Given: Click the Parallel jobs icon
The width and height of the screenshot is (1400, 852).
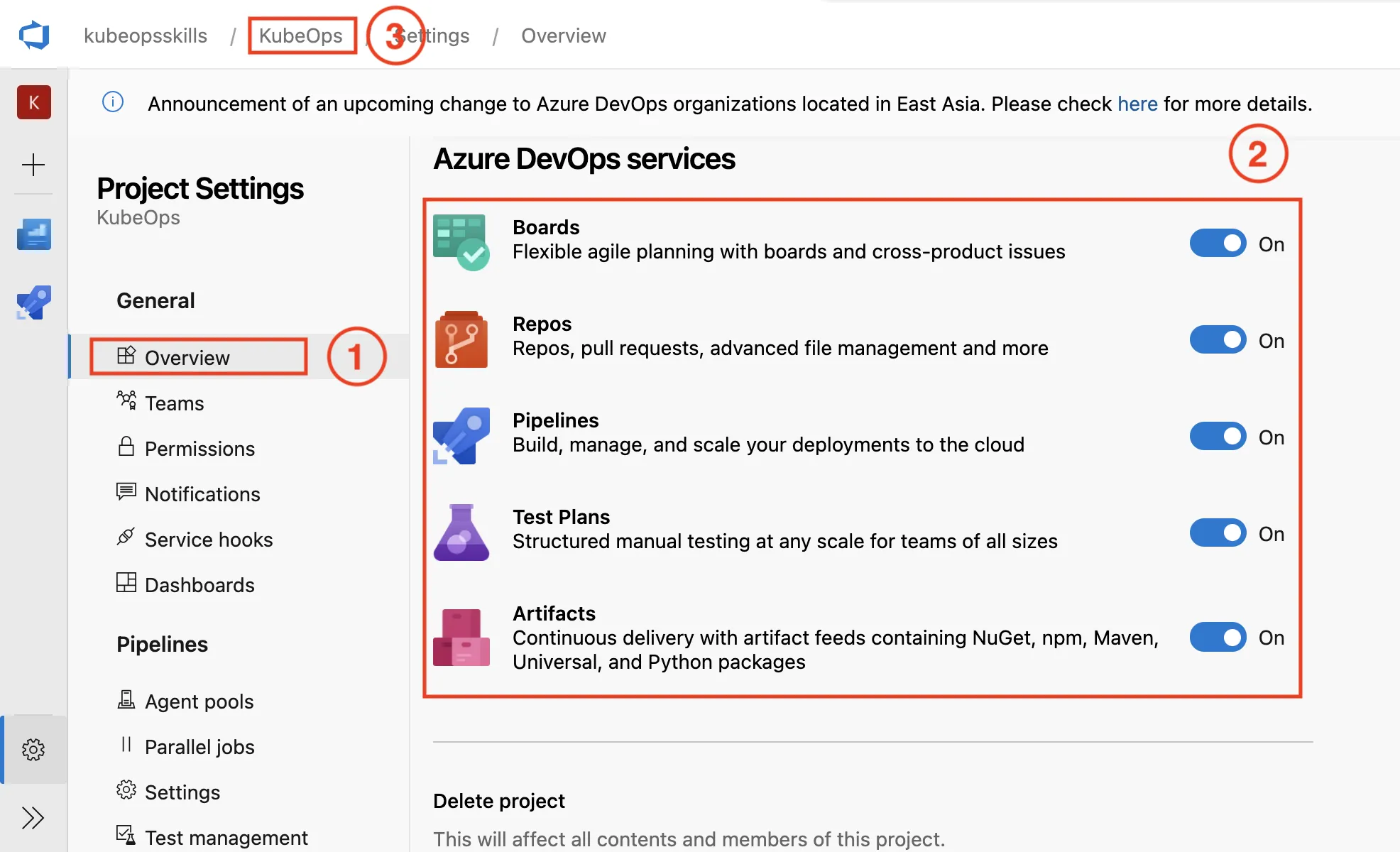Looking at the screenshot, I should (x=126, y=744).
